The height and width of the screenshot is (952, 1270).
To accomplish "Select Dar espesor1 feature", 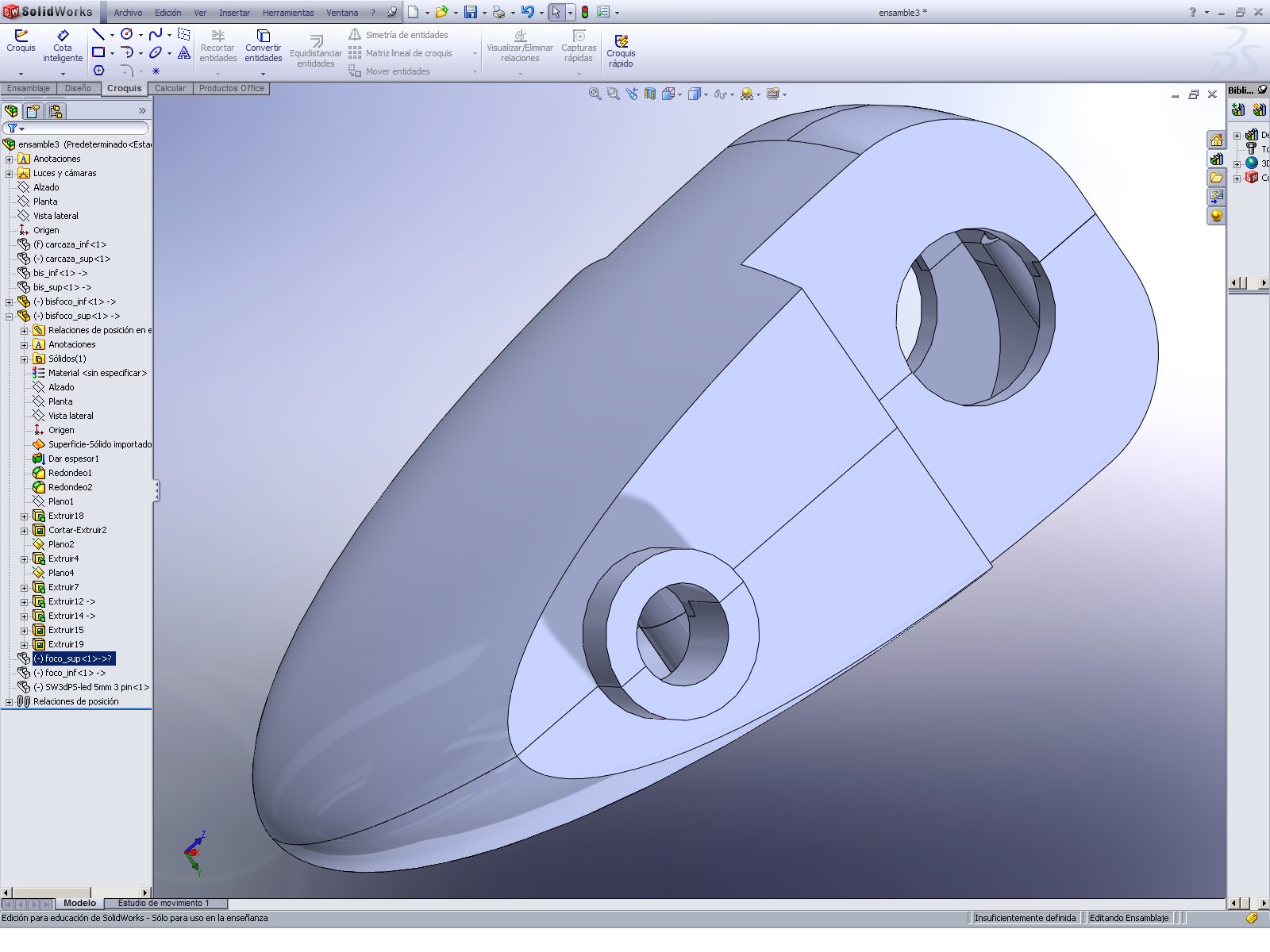I will (73, 459).
